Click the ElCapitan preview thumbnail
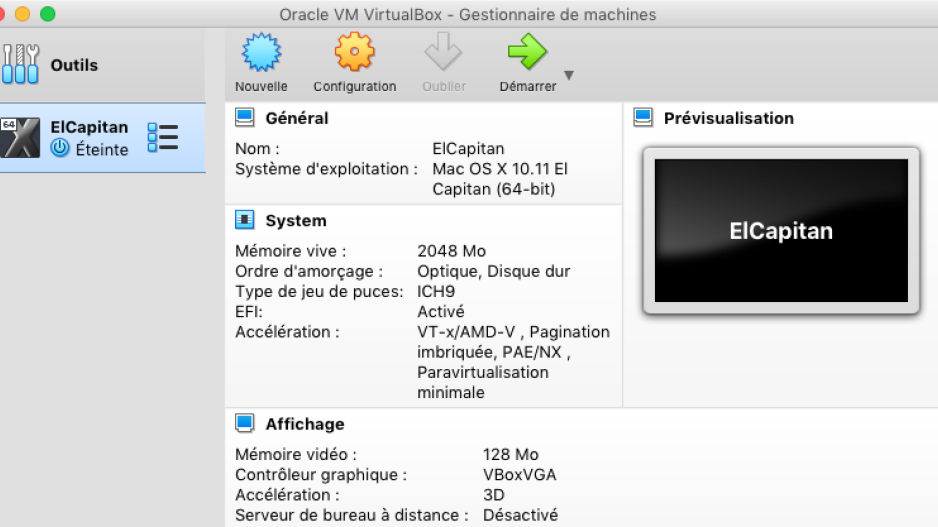Image resolution: width=938 pixels, height=527 pixels. click(781, 230)
